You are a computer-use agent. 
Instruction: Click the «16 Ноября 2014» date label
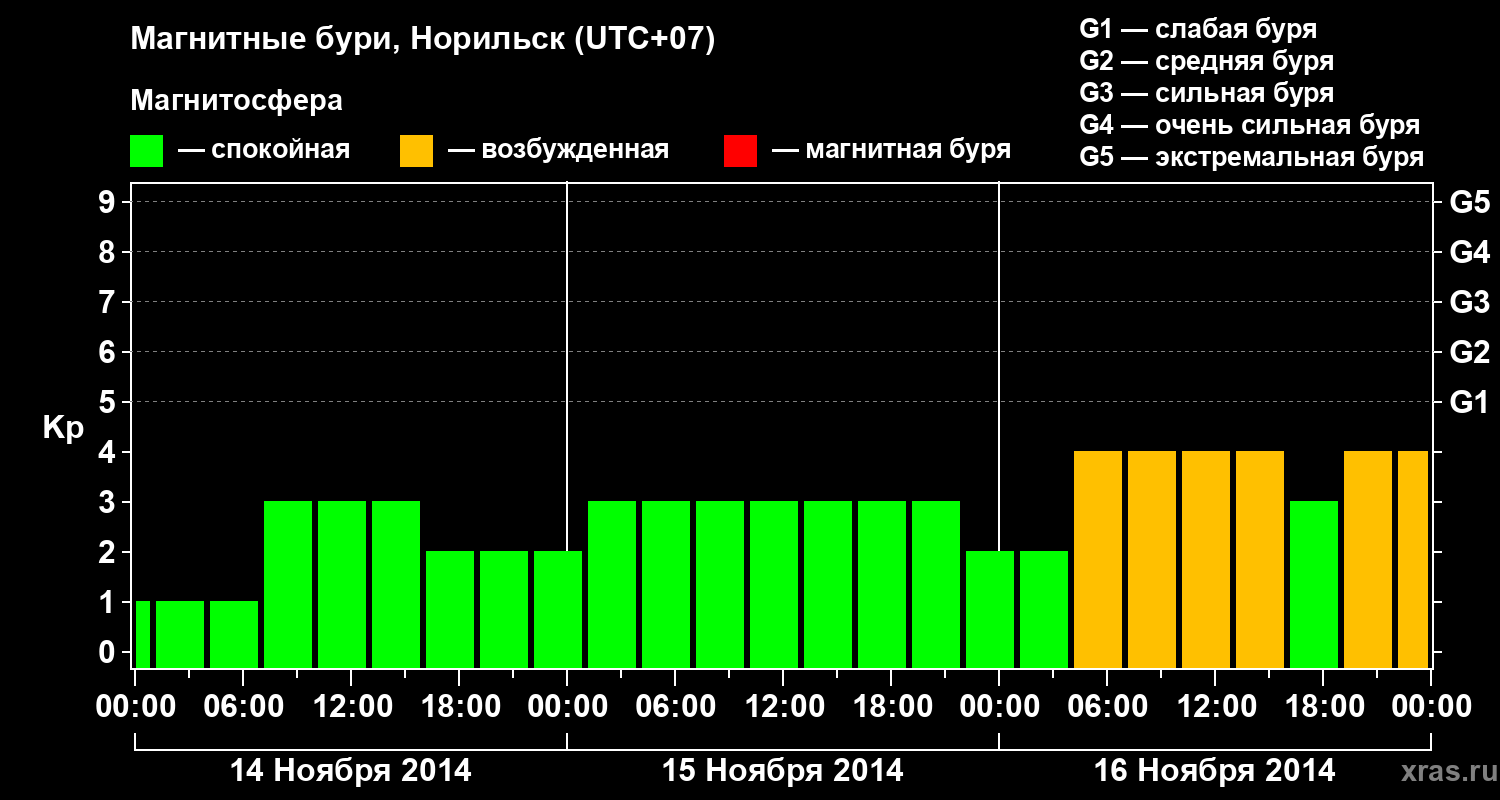point(1215,771)
